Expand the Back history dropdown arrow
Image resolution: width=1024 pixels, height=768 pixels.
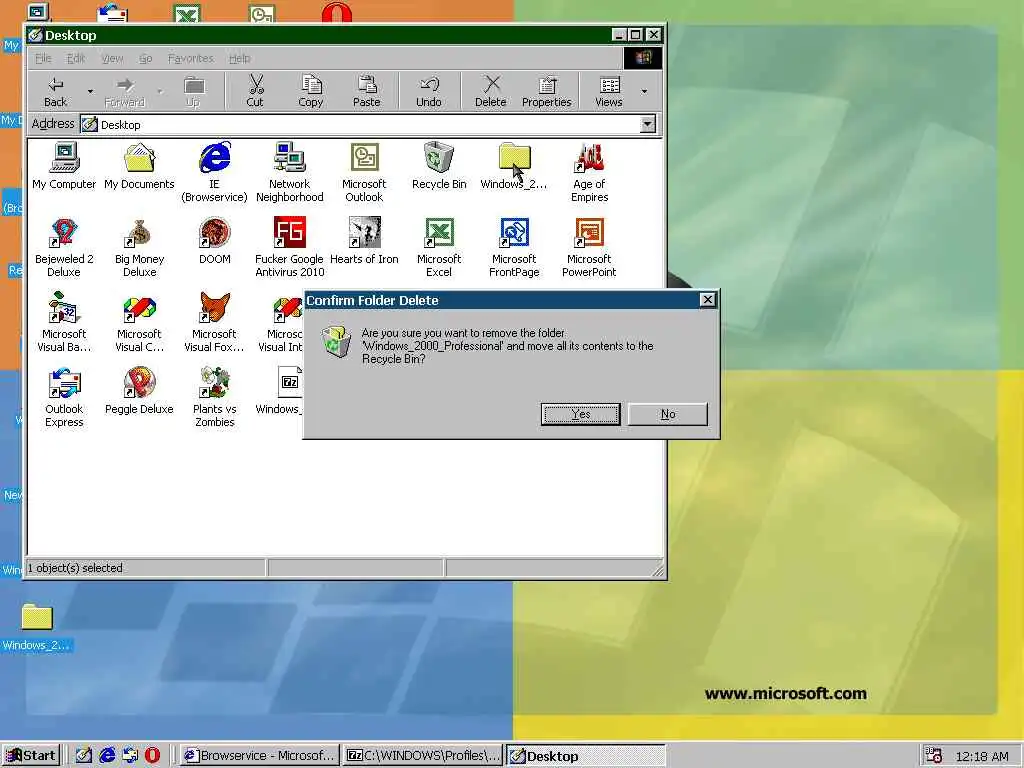[90, 91]
